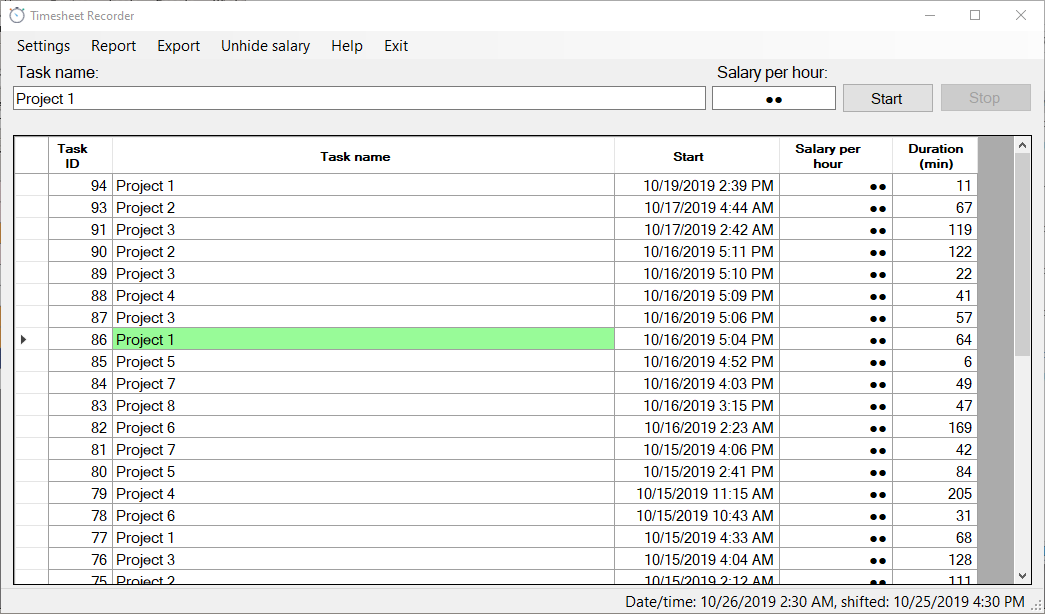Select Project 3 in task row 89

[x=363, y=273]
